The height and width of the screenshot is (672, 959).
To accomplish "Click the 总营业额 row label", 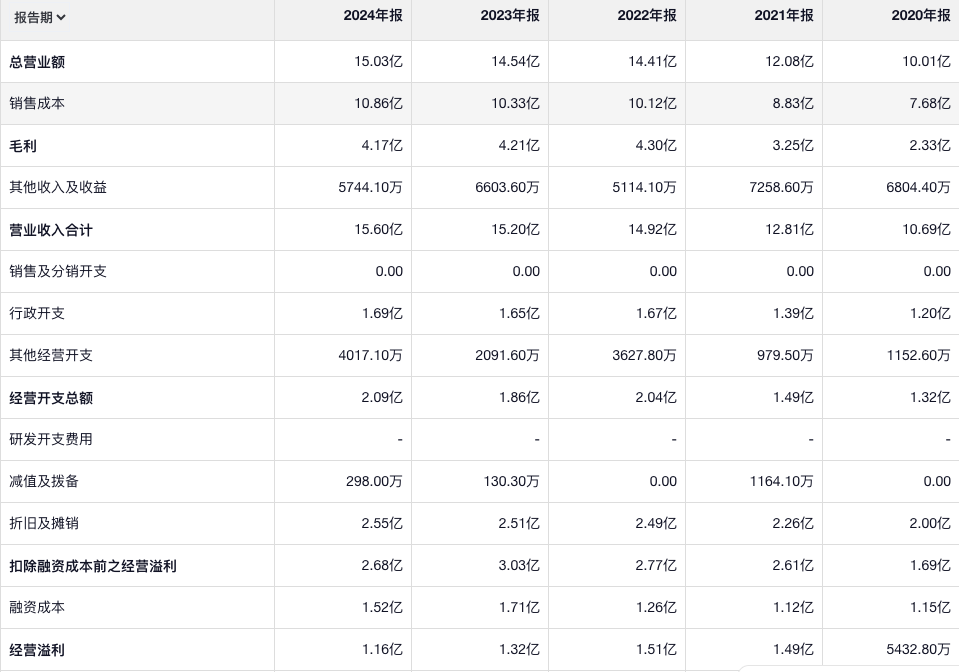I will 37,62.
